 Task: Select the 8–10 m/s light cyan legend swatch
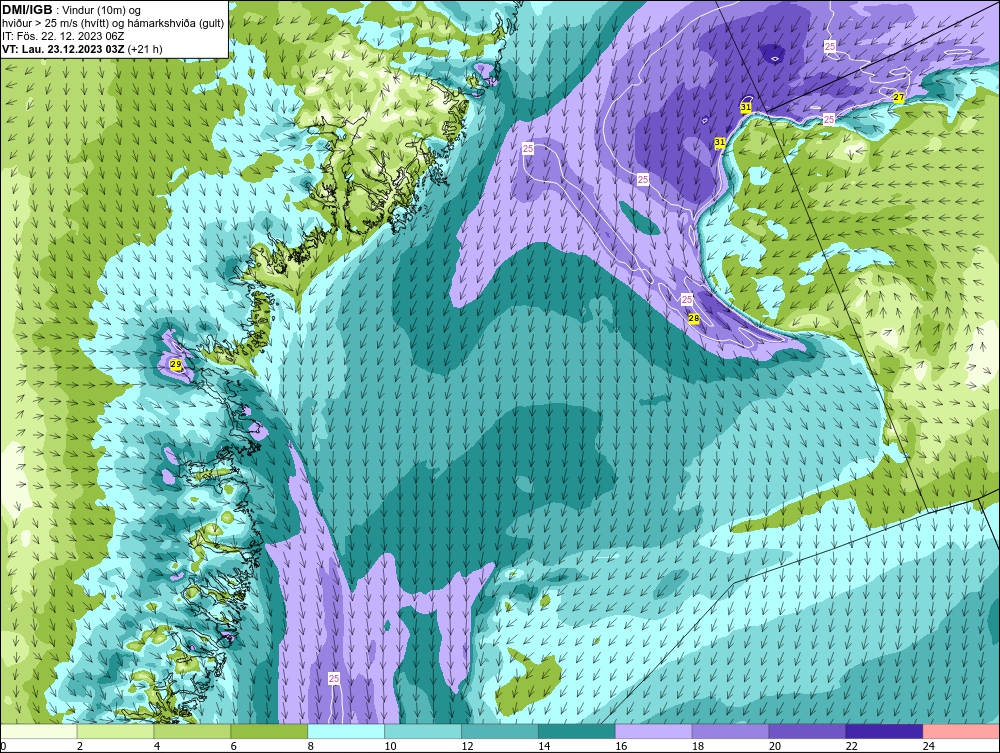346,731
